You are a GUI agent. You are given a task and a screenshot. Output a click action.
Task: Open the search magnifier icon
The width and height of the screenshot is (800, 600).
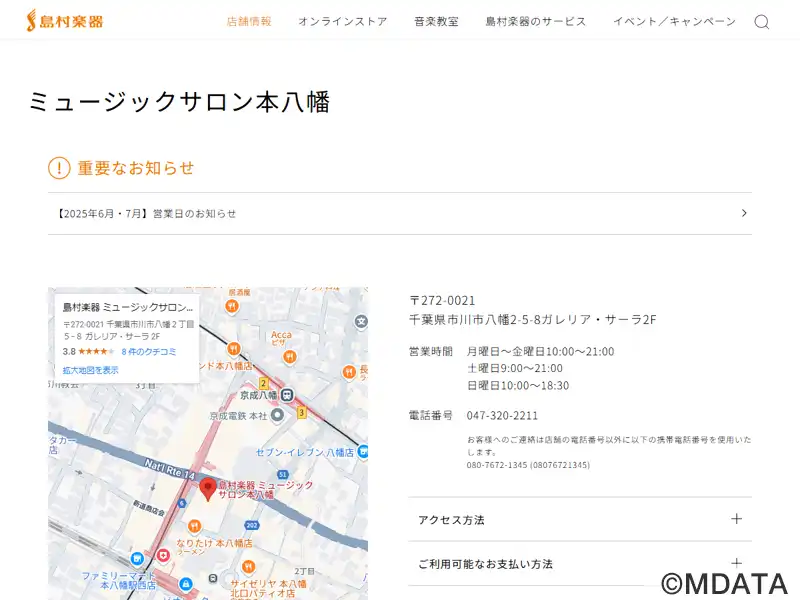(x=762, y=21)
